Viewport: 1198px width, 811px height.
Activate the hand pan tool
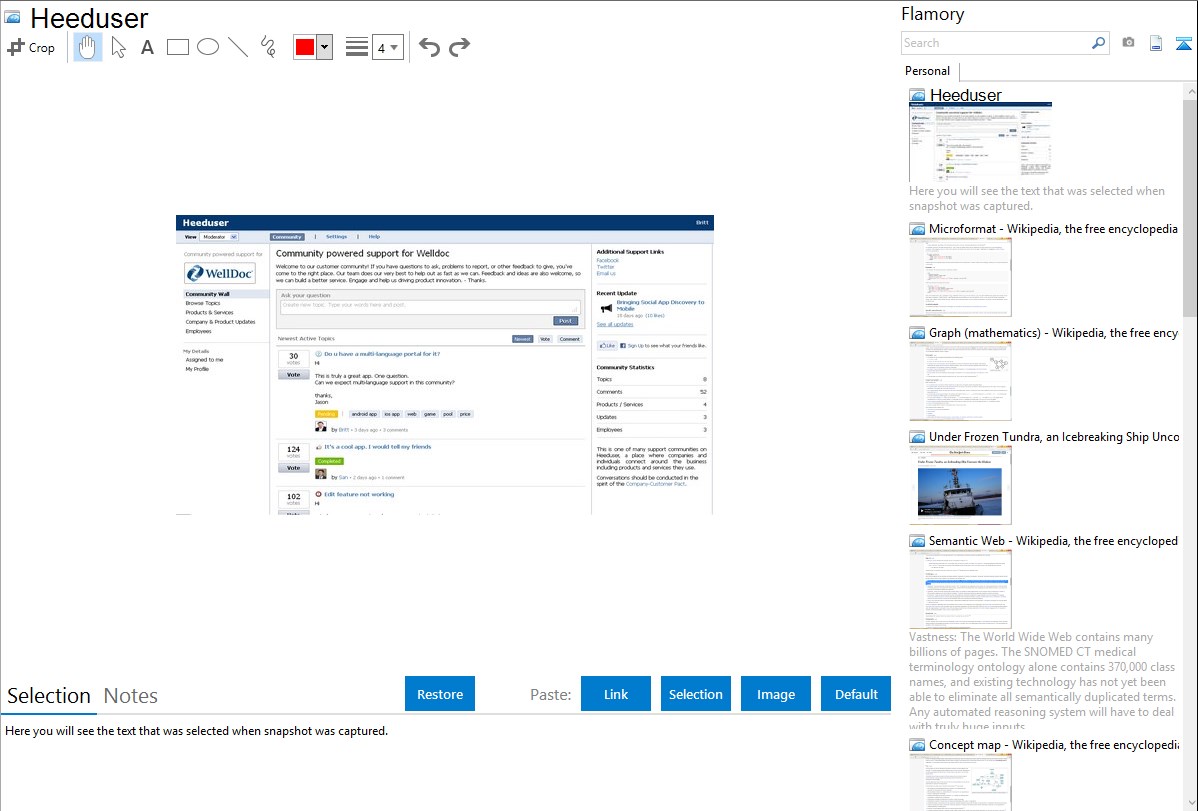coord(88,47)
